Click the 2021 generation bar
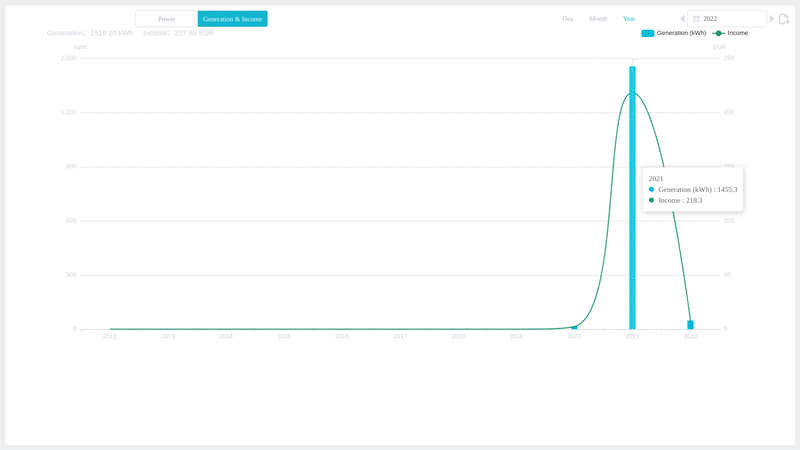Screen dimensions: 800x450 pyautogui.click(x=632, y=200)
